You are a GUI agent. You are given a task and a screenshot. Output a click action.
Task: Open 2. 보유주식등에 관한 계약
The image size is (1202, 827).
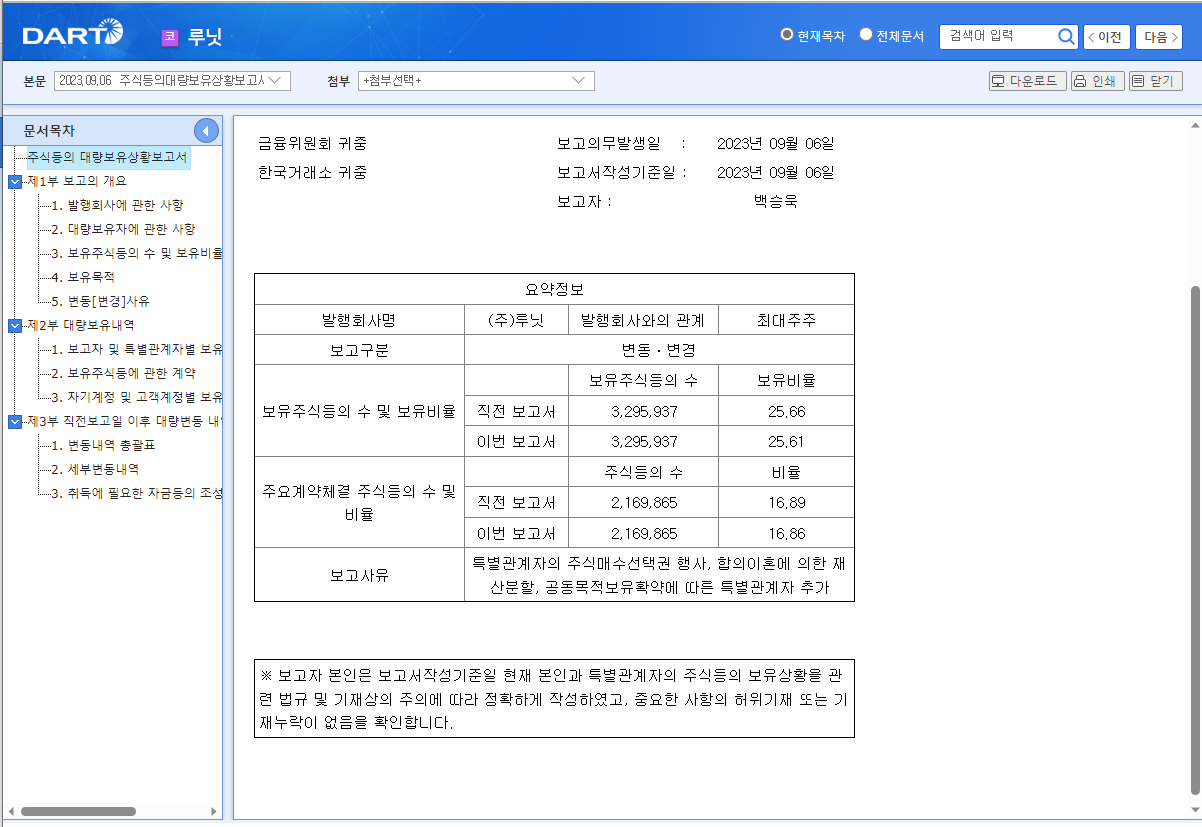click(x=123, y=373)
